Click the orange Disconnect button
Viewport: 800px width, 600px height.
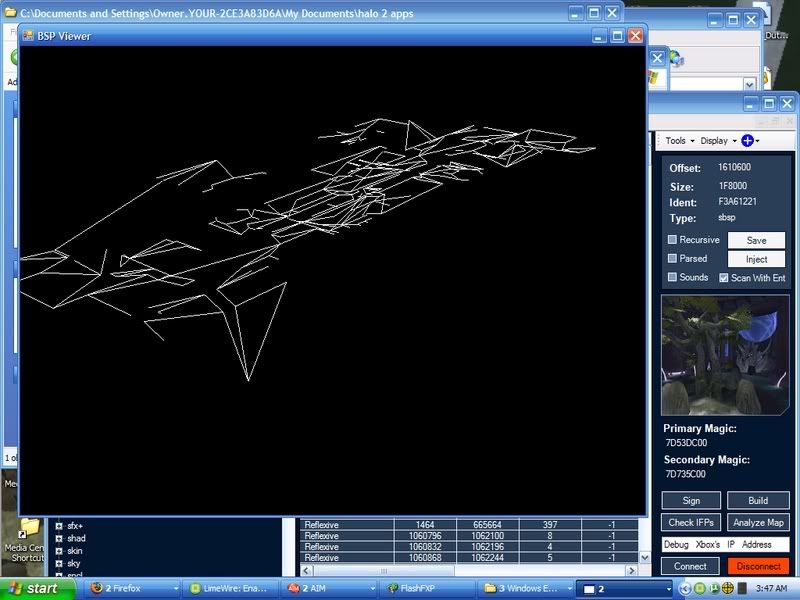tap(759, 566)
